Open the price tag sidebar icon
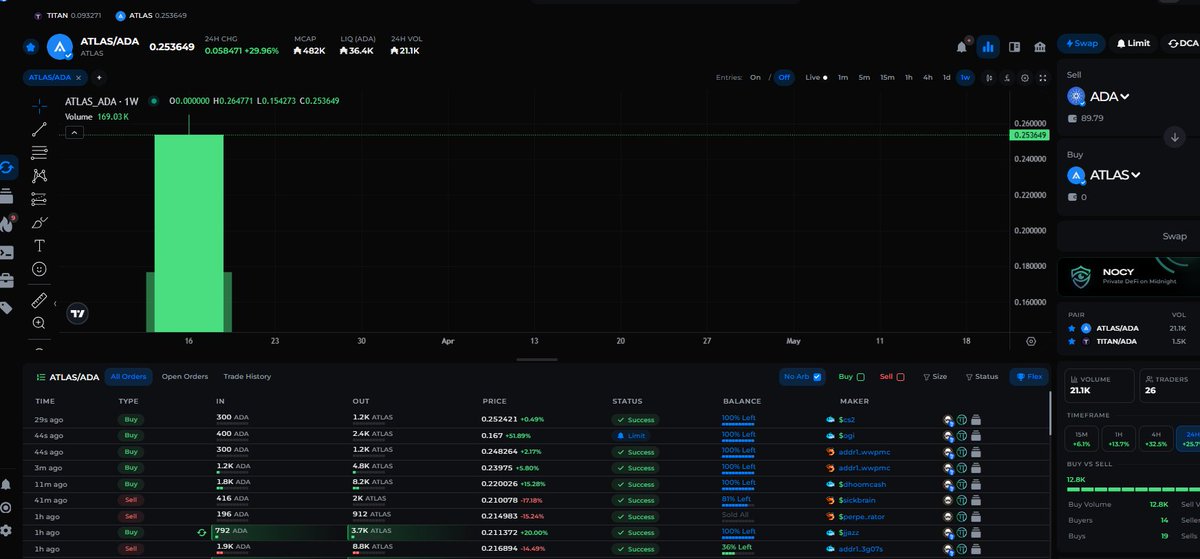The width and height of the screenshot is (1200, 559). [x=7, y=308]
